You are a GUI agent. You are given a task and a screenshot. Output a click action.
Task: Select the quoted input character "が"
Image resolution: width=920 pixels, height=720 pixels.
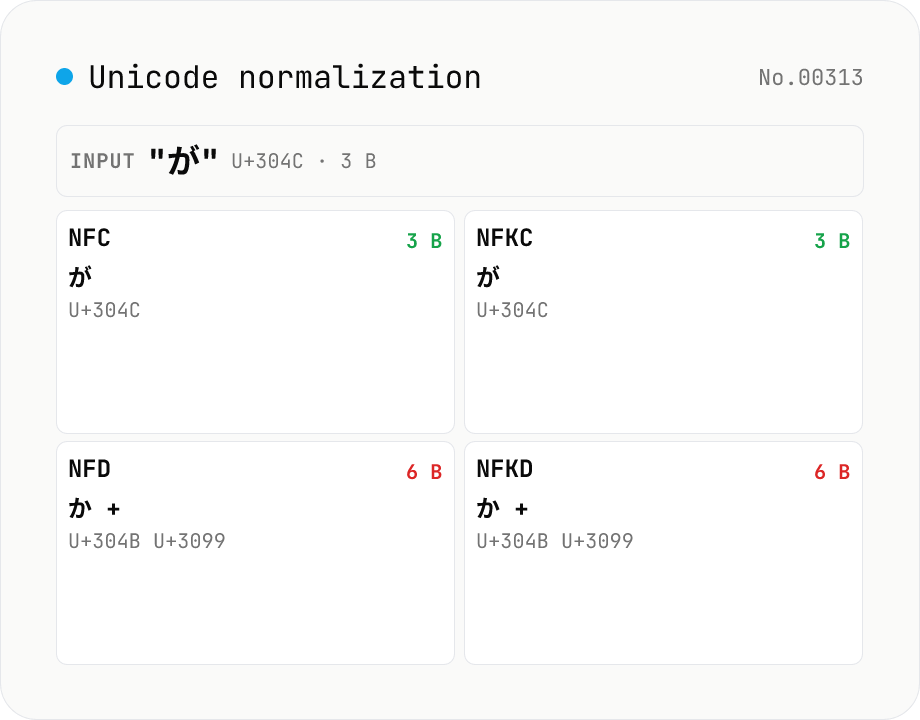click(x=183, y=161)
